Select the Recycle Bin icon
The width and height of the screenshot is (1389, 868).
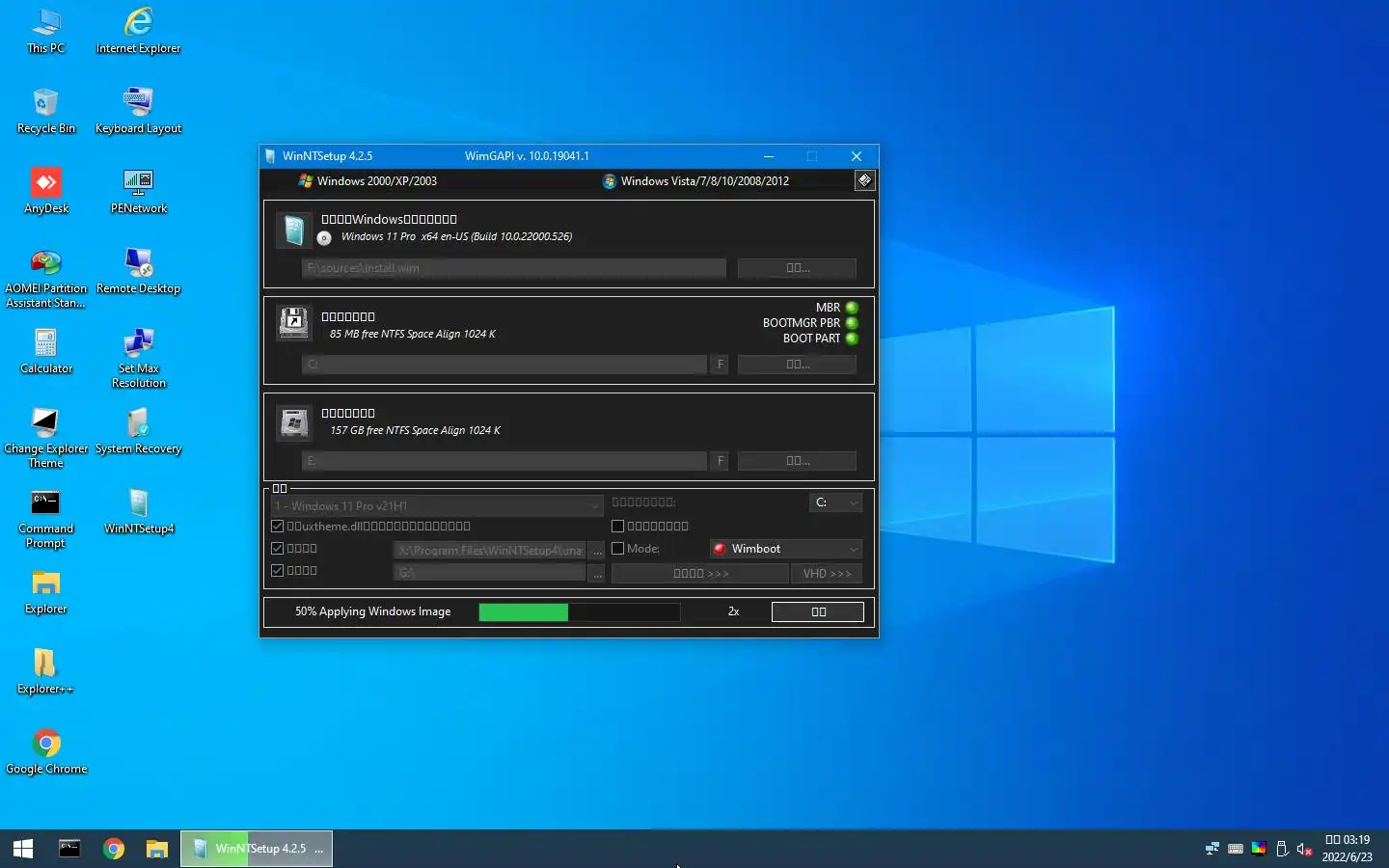(45, 112)
